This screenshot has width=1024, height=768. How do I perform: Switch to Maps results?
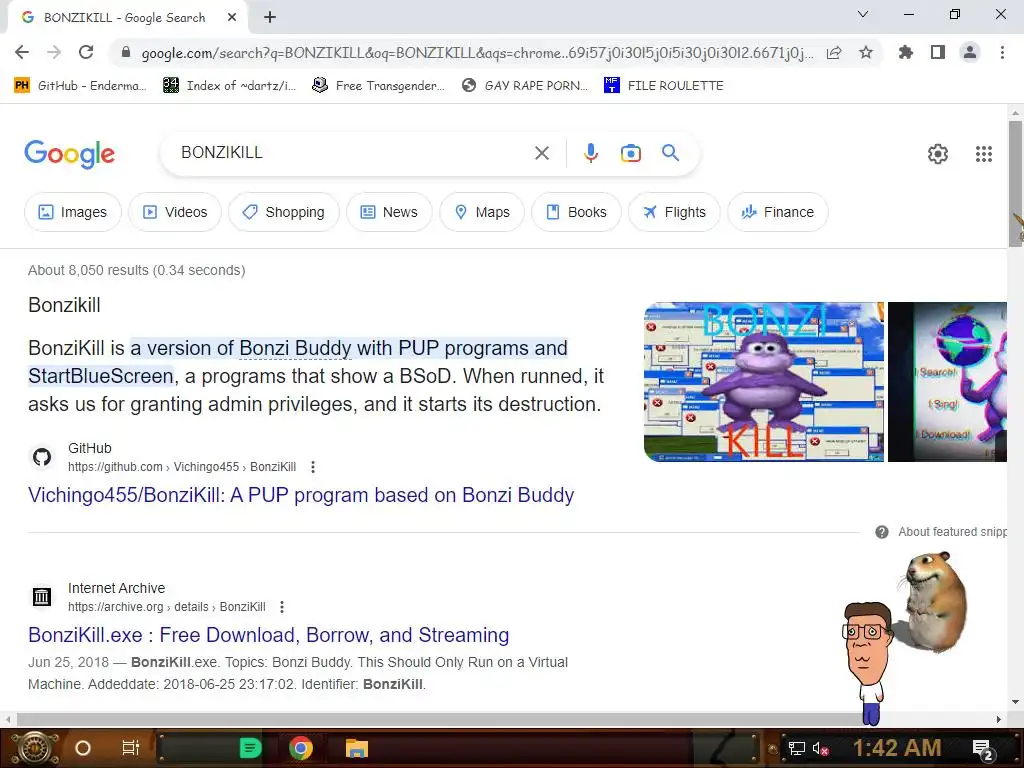(x=482, y=212)
